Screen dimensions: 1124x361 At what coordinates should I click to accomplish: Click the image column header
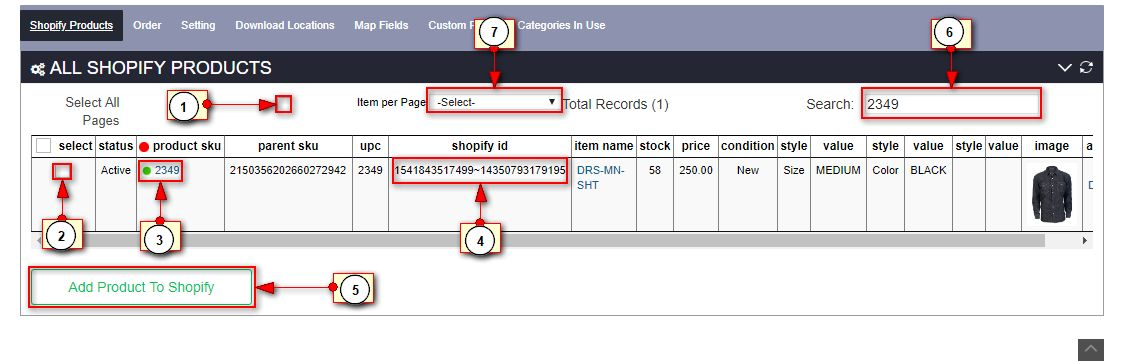click(x=1052, y=146)
